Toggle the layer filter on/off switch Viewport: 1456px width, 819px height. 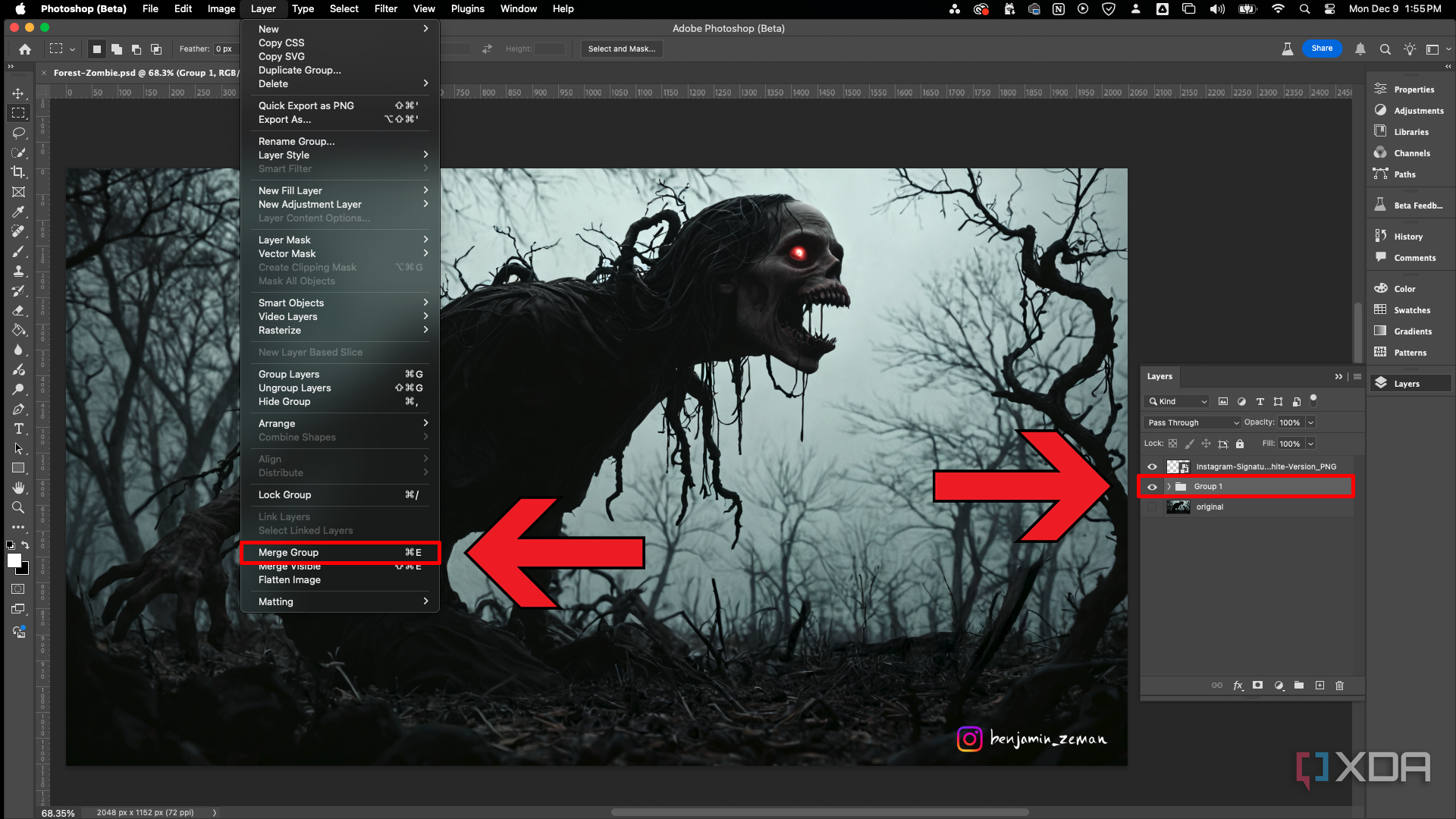coord(1313,400)
